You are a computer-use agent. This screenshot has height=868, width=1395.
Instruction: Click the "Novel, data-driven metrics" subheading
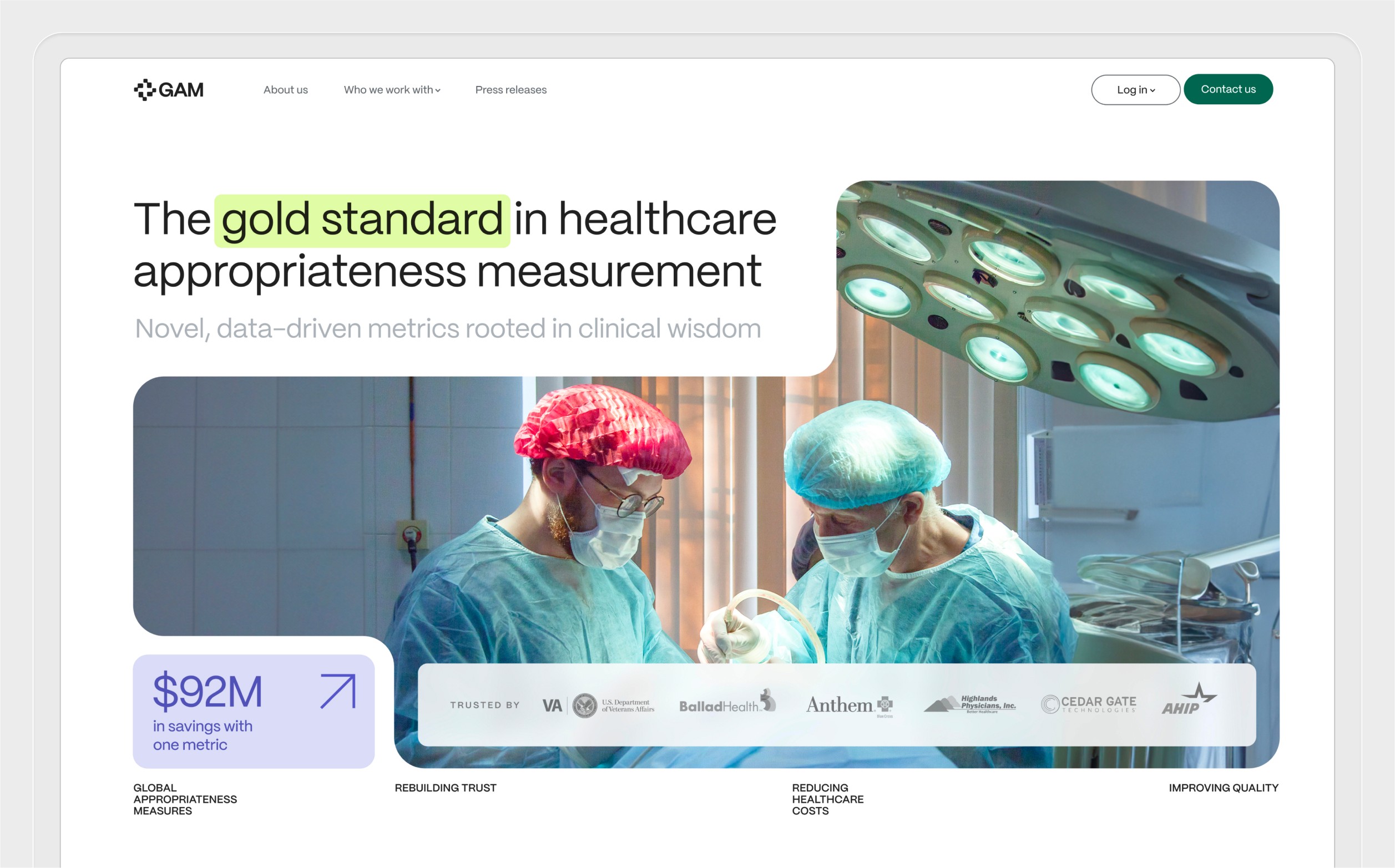click(x=448, y=328)
